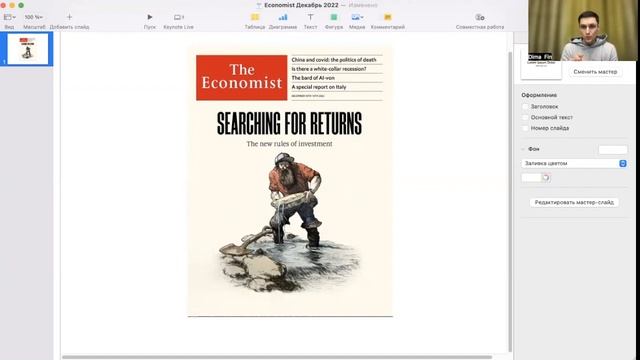Viewport: 640px width, 360px height.
Task: Start slideshow with the Play (Пуск) button
Action: pyautogui.click(x=149, y=17)
